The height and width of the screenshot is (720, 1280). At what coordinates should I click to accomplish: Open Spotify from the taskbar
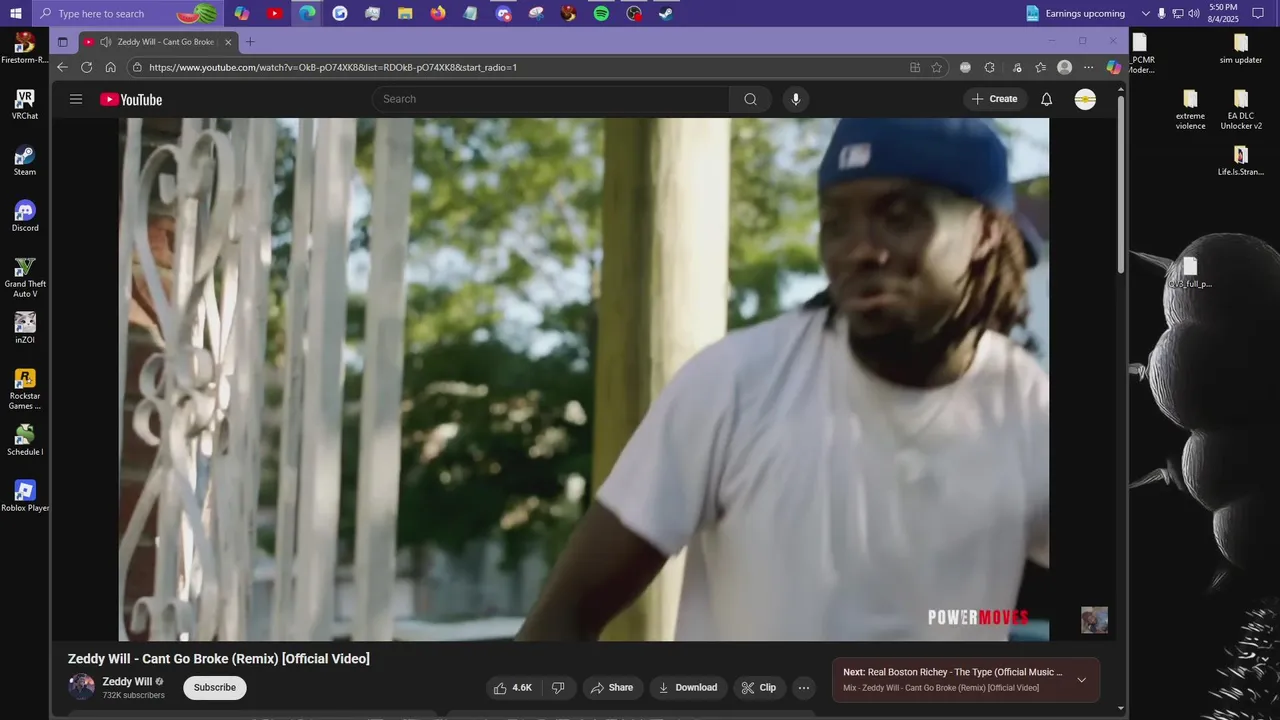pyautogui.click(x=601, y=13)
